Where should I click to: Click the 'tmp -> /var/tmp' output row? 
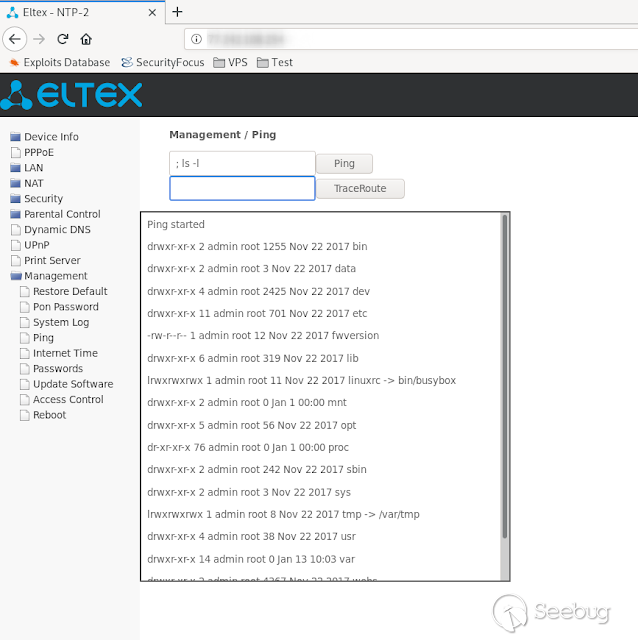click(x=283, y=514)
